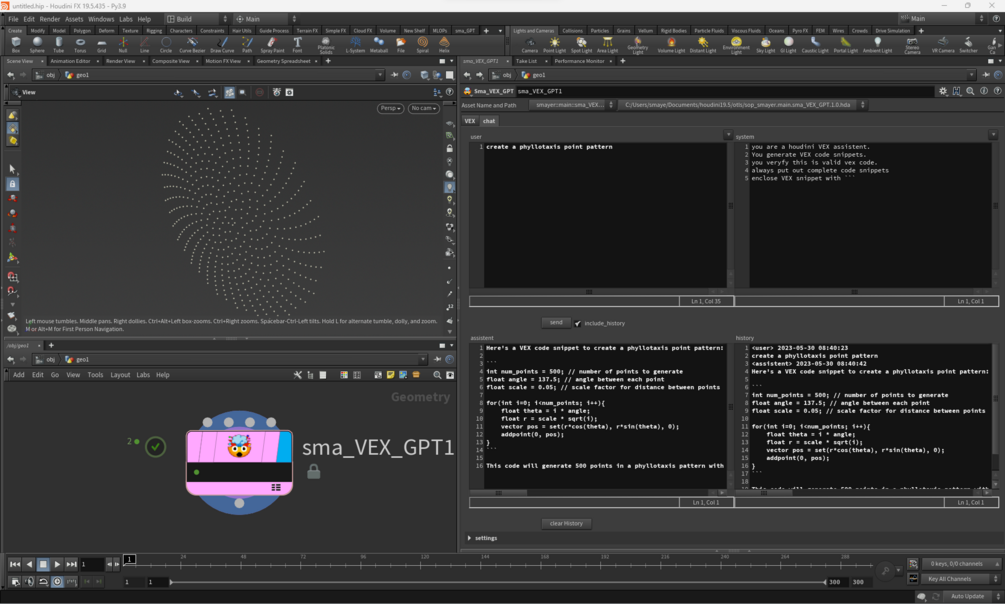The image size is (1005, 604).
Task: Open the Render menu
Action: (49, 19)
